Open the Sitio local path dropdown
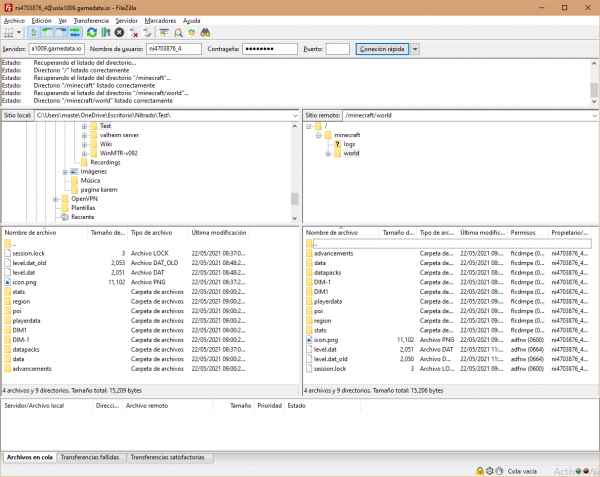 pos(295,116)
